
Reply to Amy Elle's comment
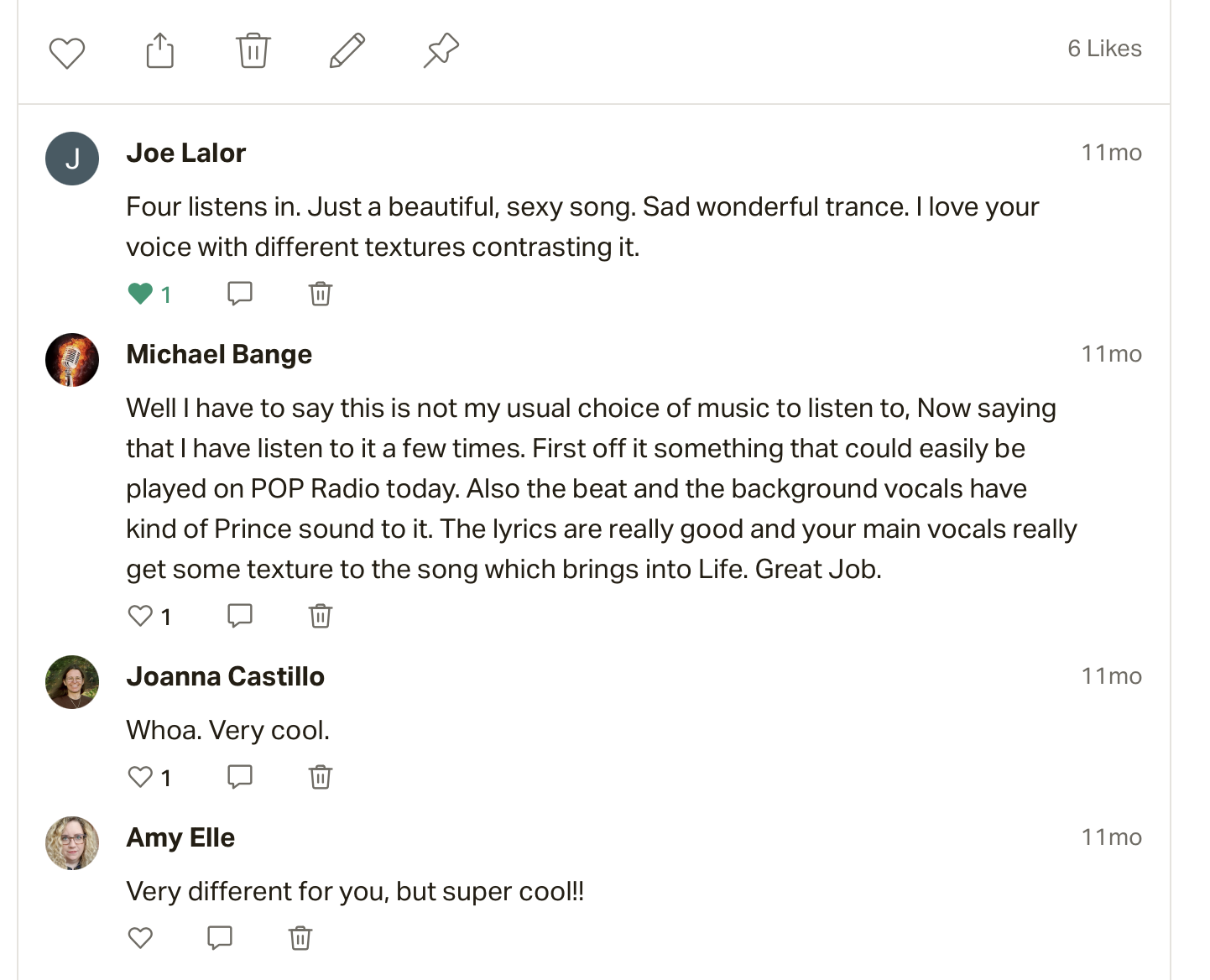coord(220,937)
